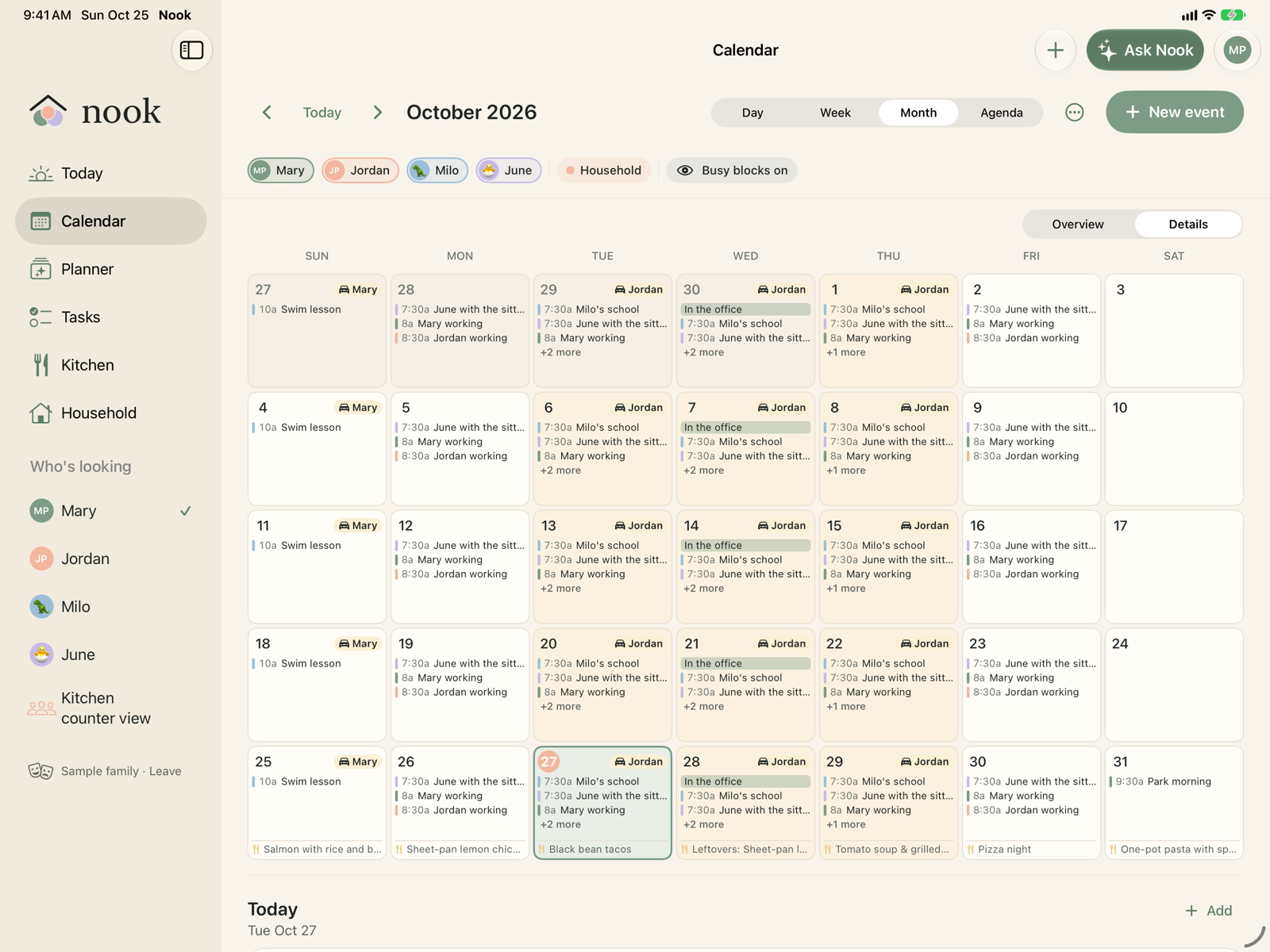Click the New event button

[x=1175, y=112]
